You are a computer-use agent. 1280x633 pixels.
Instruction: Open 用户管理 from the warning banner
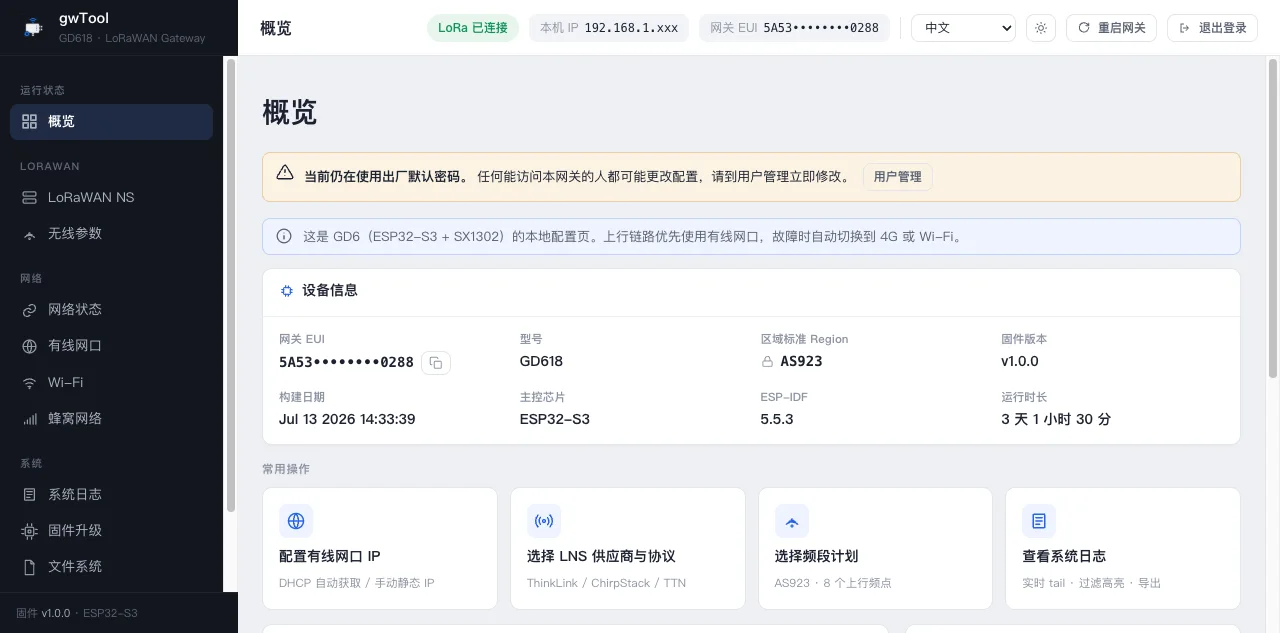(898, 177)
